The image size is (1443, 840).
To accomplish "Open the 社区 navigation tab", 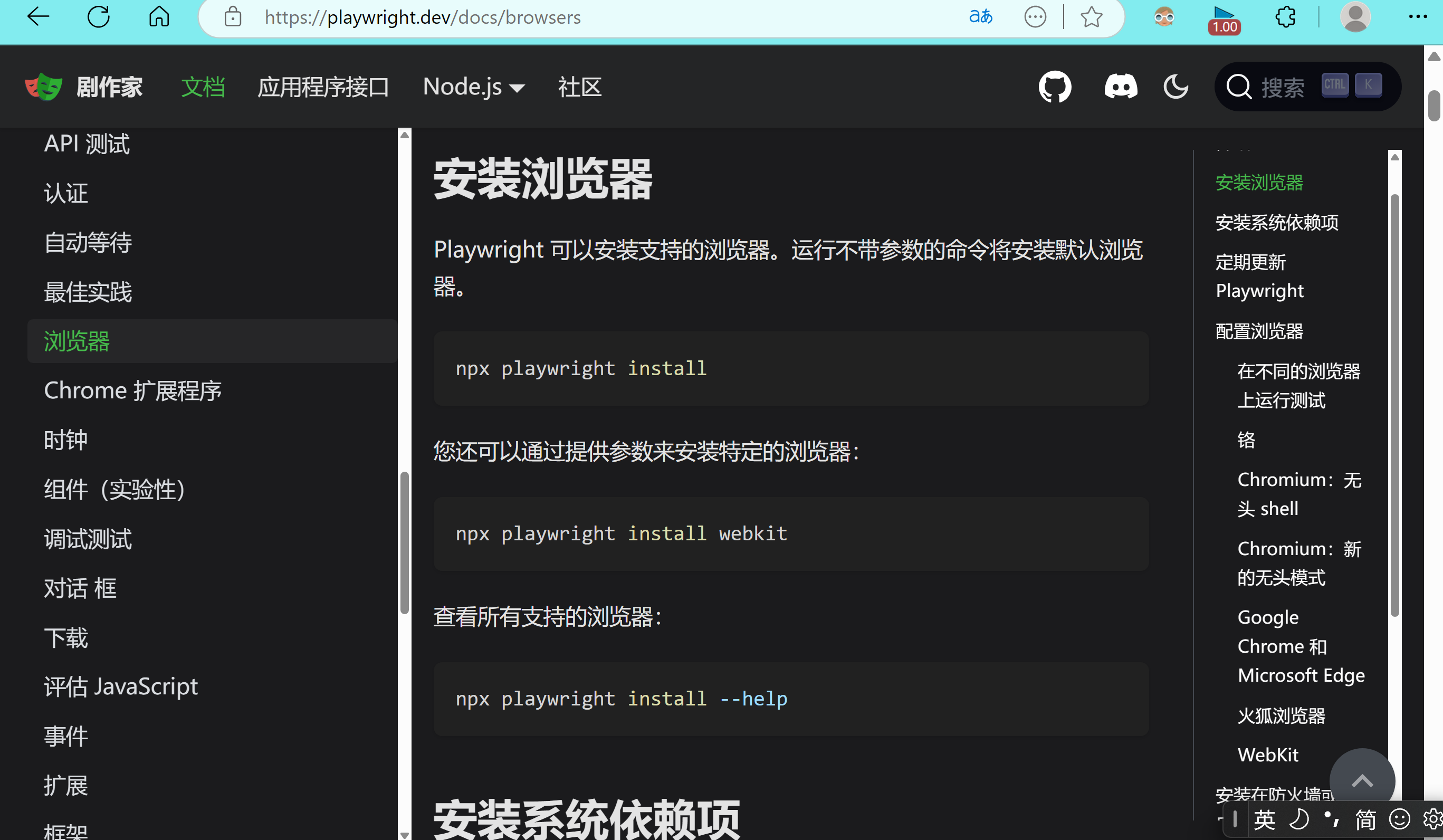I will click(579, 87).
